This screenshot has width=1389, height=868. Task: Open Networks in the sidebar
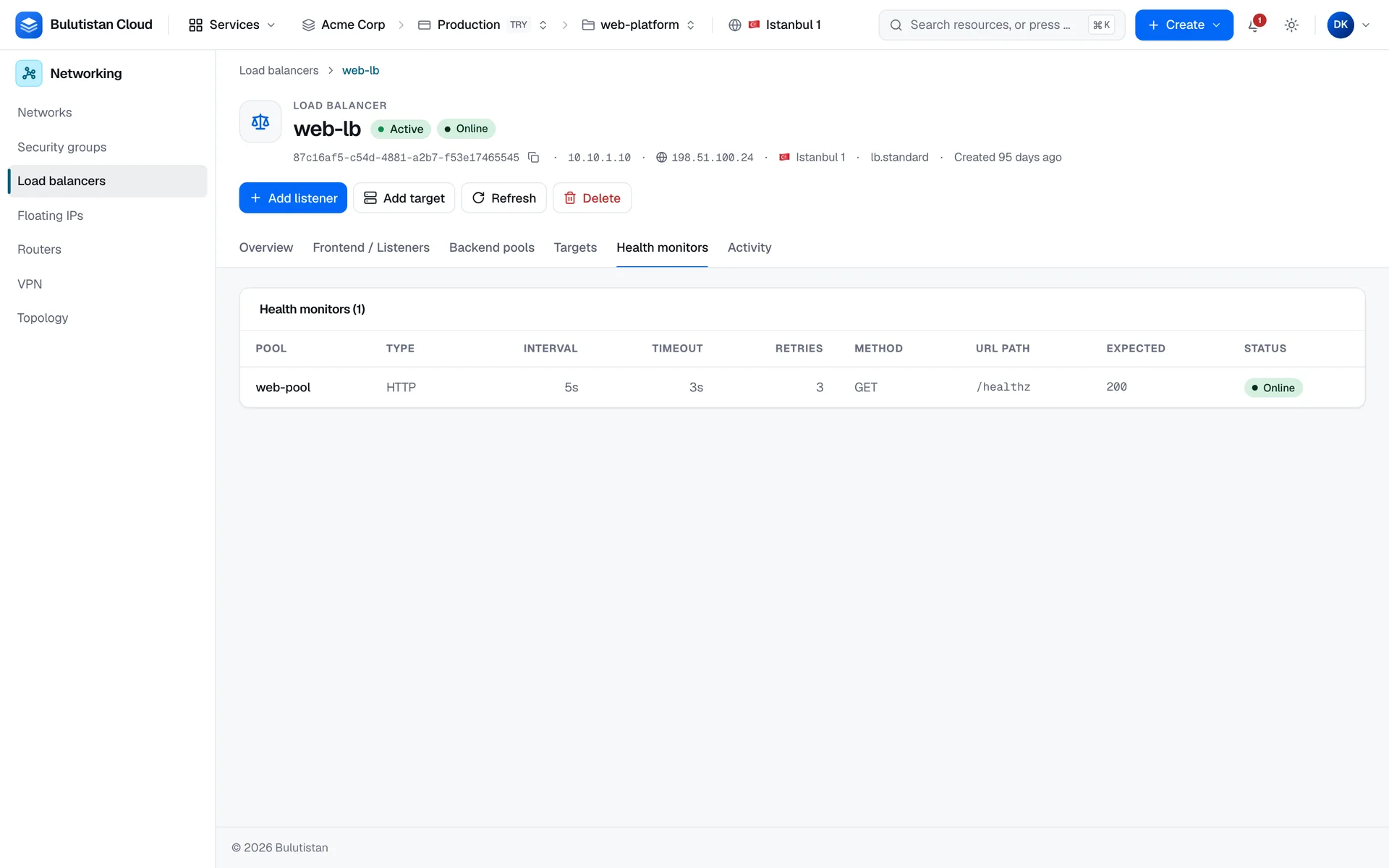(107, 113)
